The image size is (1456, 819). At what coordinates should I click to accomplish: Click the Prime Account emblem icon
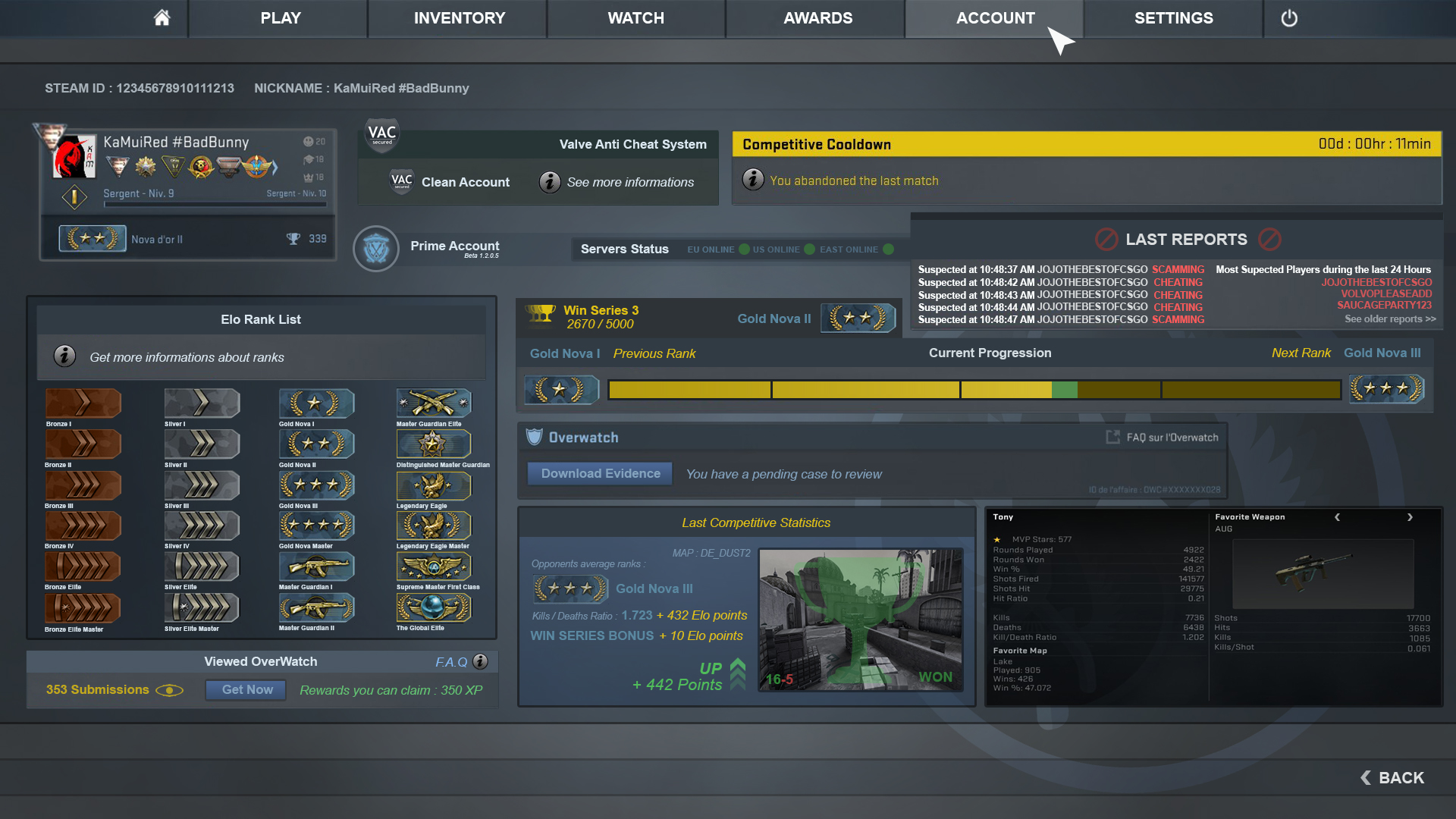(x=376, y=249)
